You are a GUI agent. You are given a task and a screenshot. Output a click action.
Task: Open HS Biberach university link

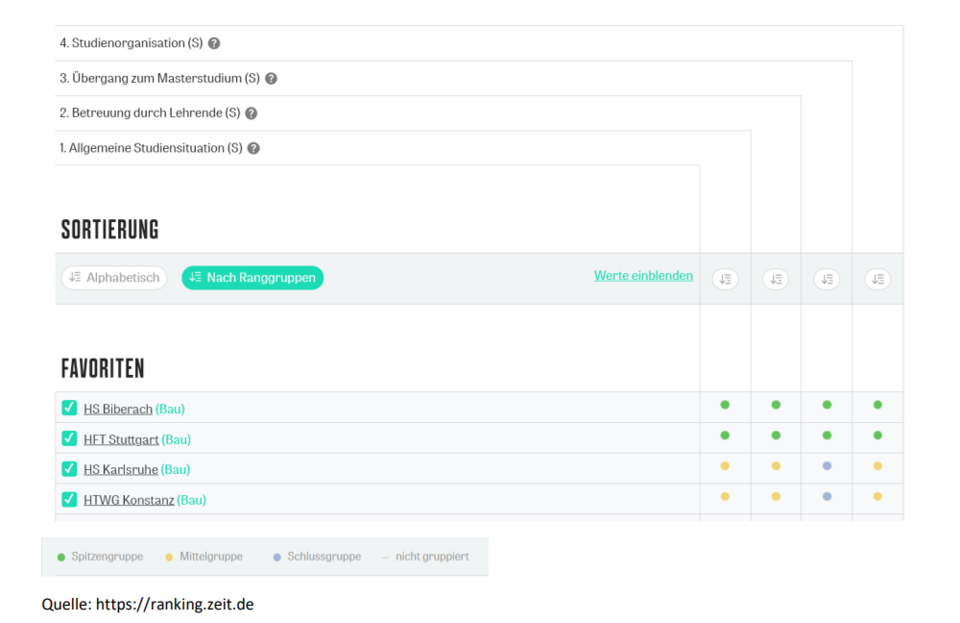pos(118,409)
